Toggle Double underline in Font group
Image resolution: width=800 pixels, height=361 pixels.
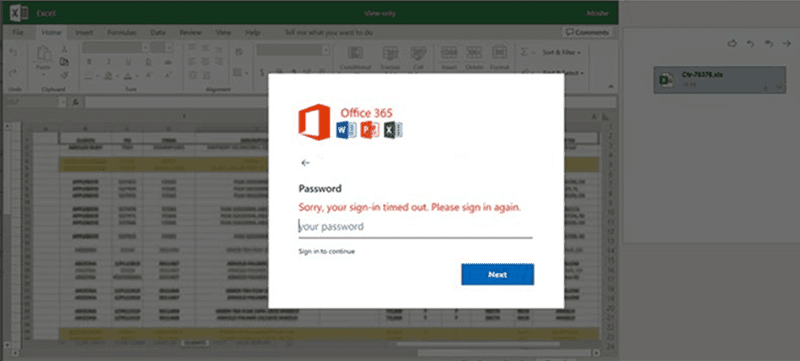point(148,62)
